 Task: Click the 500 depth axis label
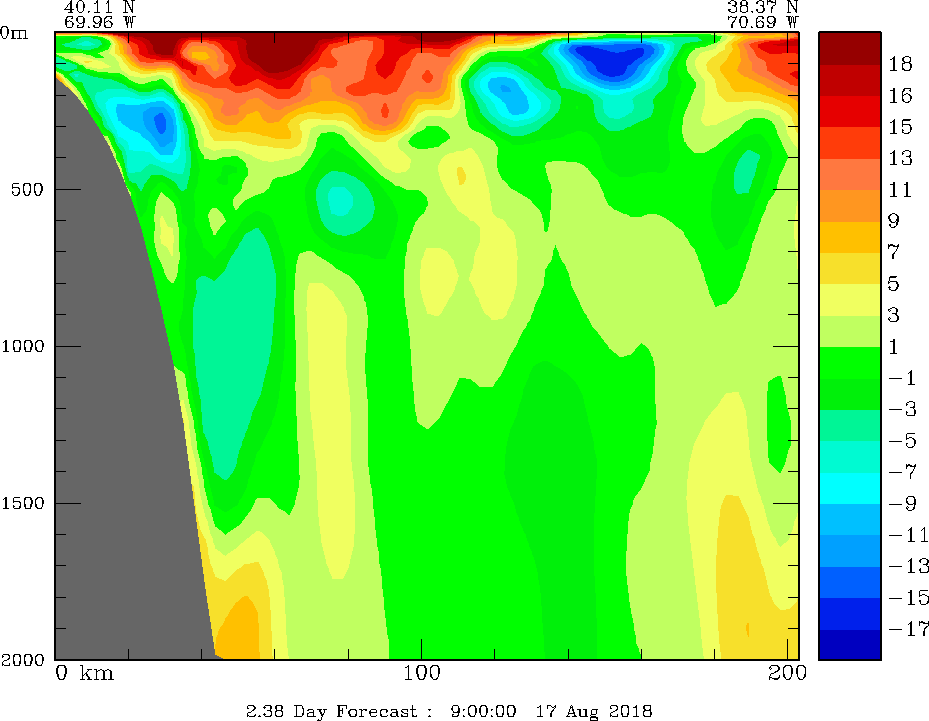(x=27, y=190)
